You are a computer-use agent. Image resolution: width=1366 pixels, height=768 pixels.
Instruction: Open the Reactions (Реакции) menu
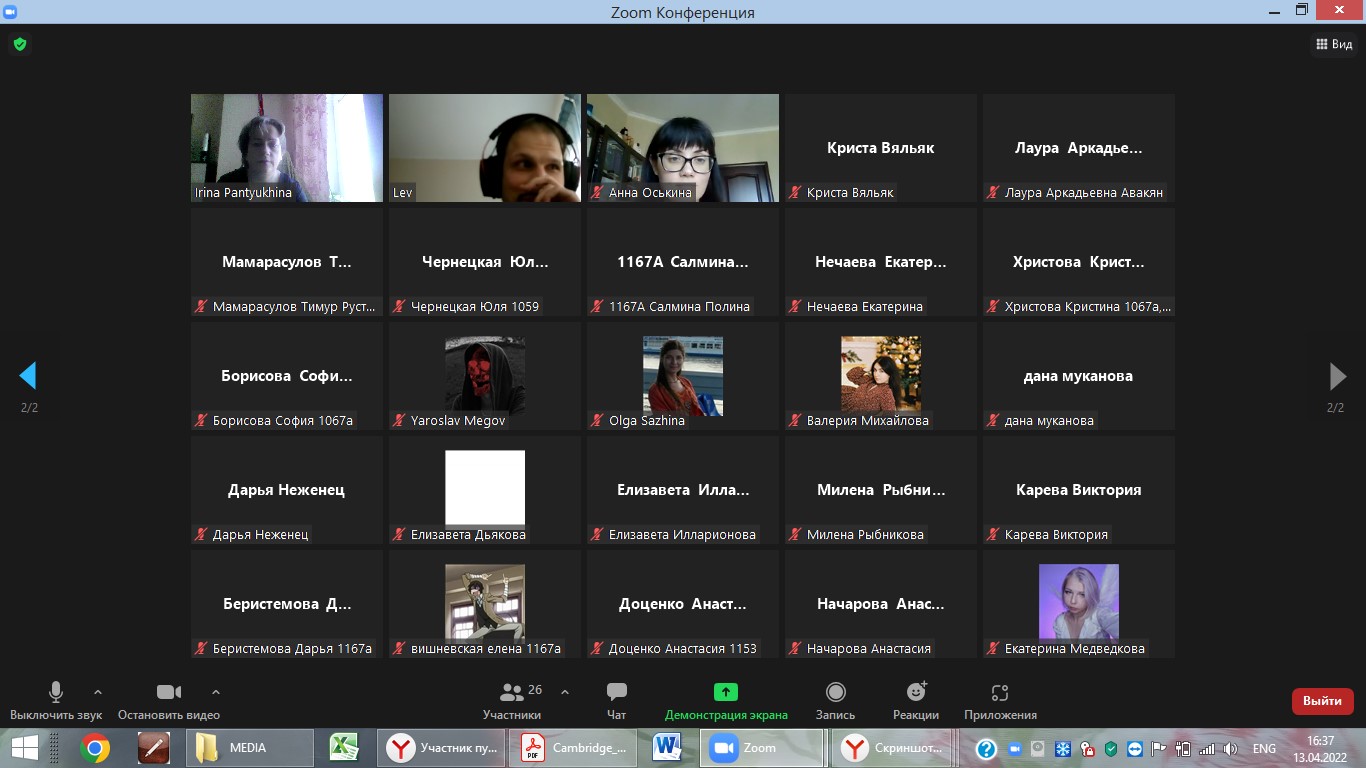916,692
